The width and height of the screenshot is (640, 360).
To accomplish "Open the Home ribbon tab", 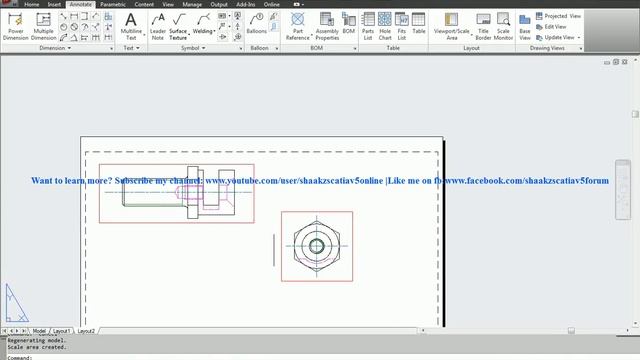I will click(x=31, y=4).
